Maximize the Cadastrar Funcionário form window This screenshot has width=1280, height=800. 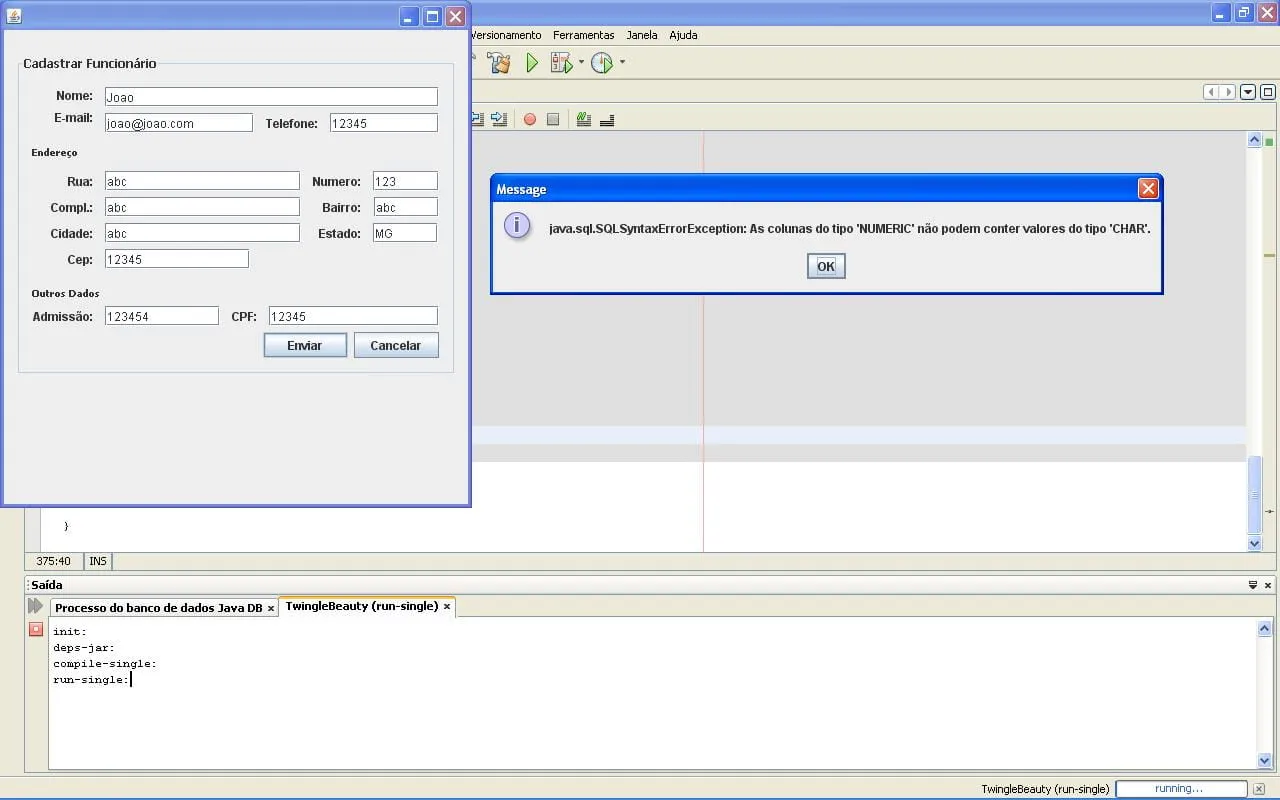coord(432,16)
